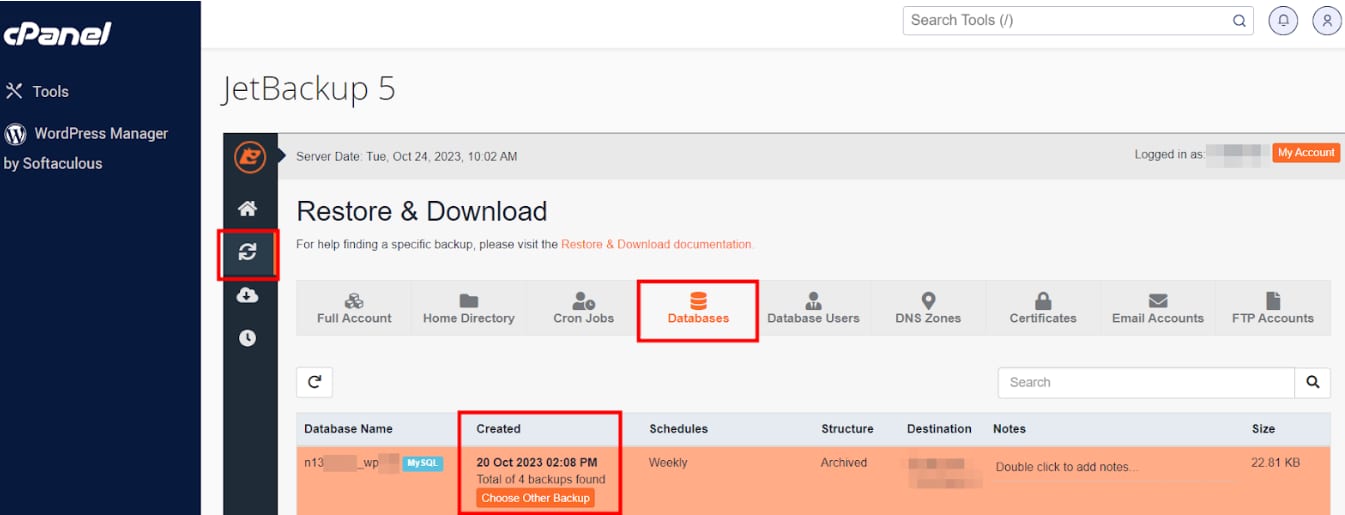Open Restore & Download sidebar icon
The image size is (1345, 515).
pyautogui.click(x=247, y=252)
